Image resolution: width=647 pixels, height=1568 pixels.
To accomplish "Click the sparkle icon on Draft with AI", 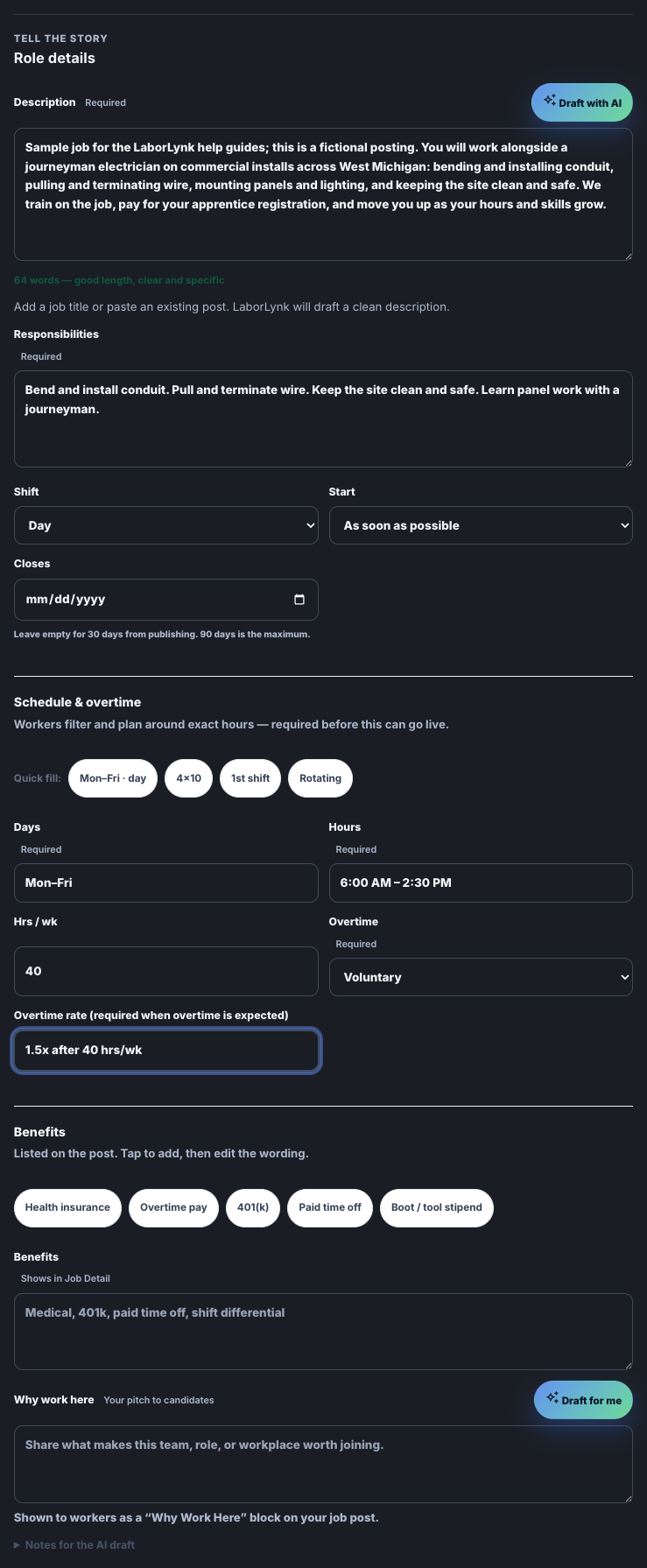I will click(549, 101).
